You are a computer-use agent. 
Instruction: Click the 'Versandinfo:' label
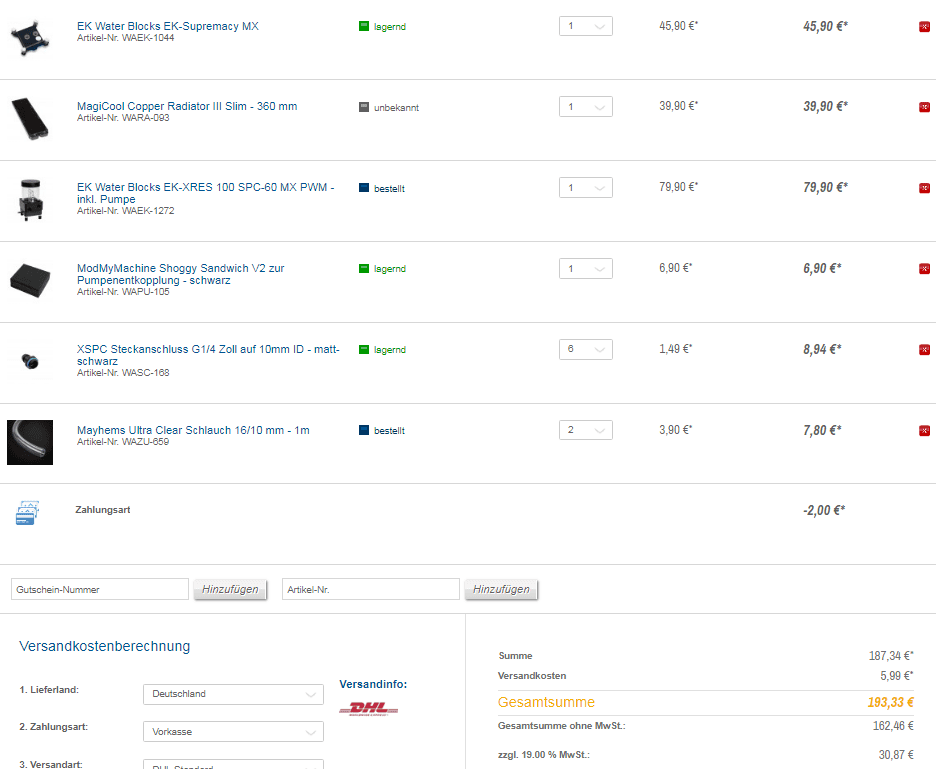[x=373, y=684]
